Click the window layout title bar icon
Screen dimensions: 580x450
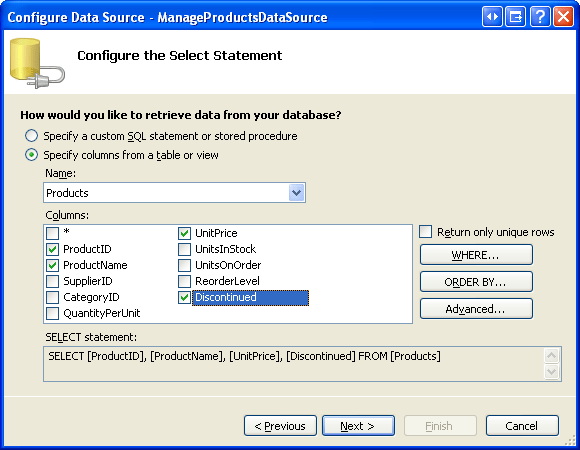coord(516,17)
